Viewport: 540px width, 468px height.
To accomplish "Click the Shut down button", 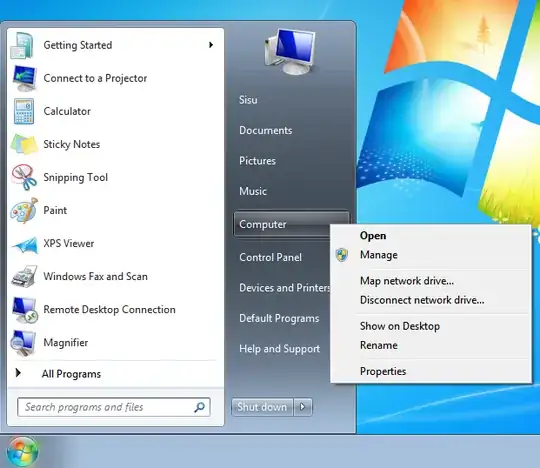I will pos(262,407).
